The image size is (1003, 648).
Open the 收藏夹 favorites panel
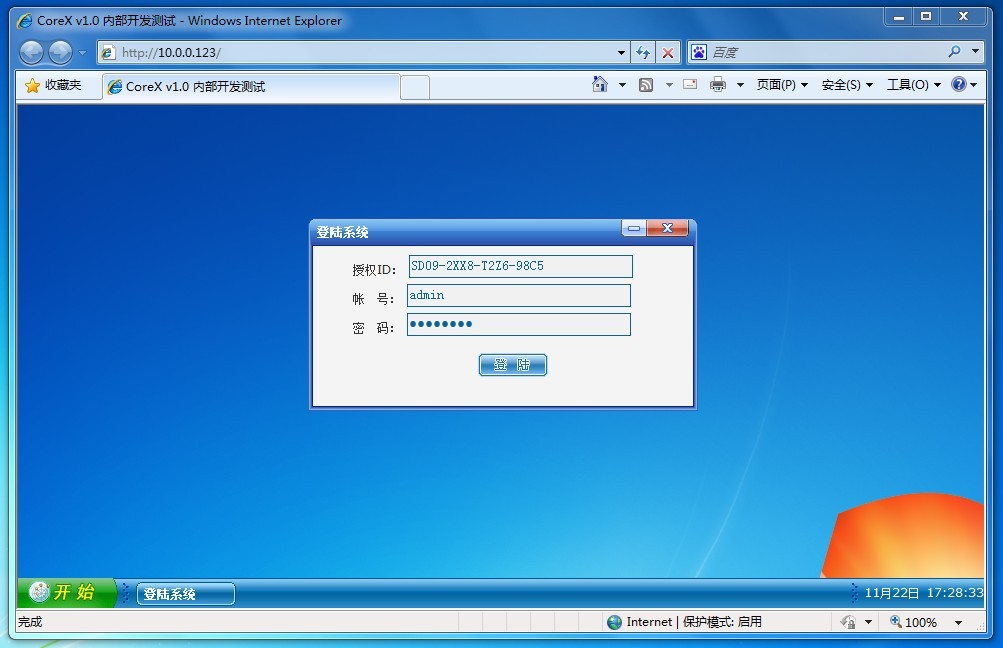(x=53, y=86)
